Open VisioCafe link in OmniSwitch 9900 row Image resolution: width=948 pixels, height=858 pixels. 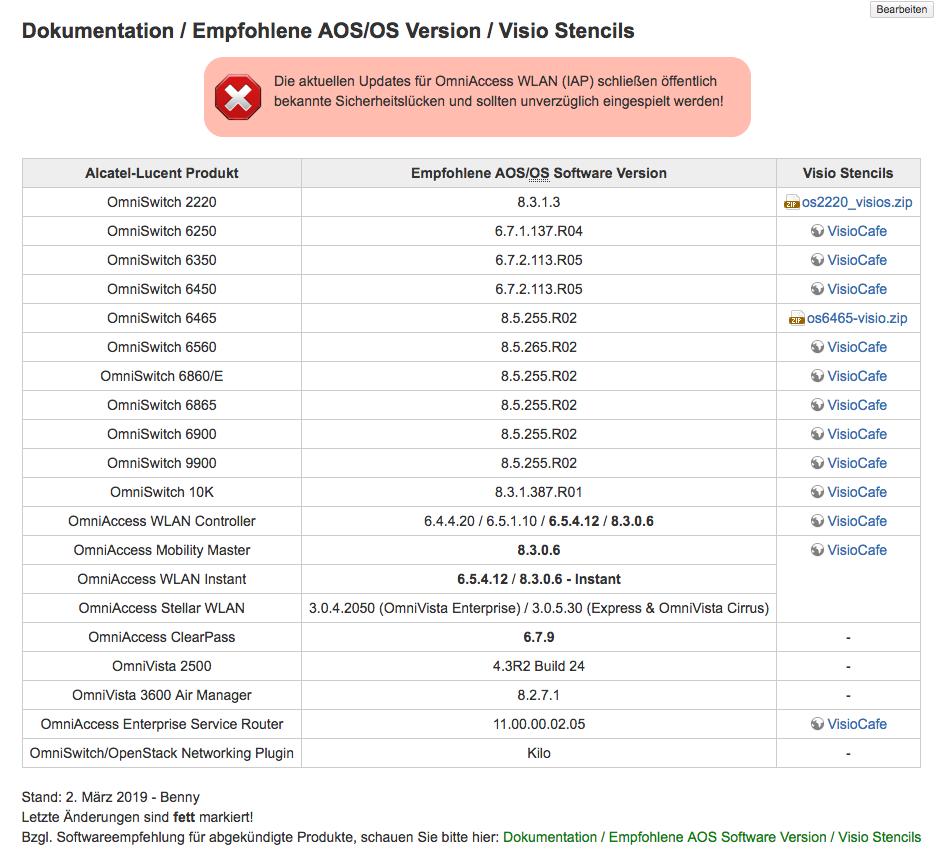[x=857, y=463]
